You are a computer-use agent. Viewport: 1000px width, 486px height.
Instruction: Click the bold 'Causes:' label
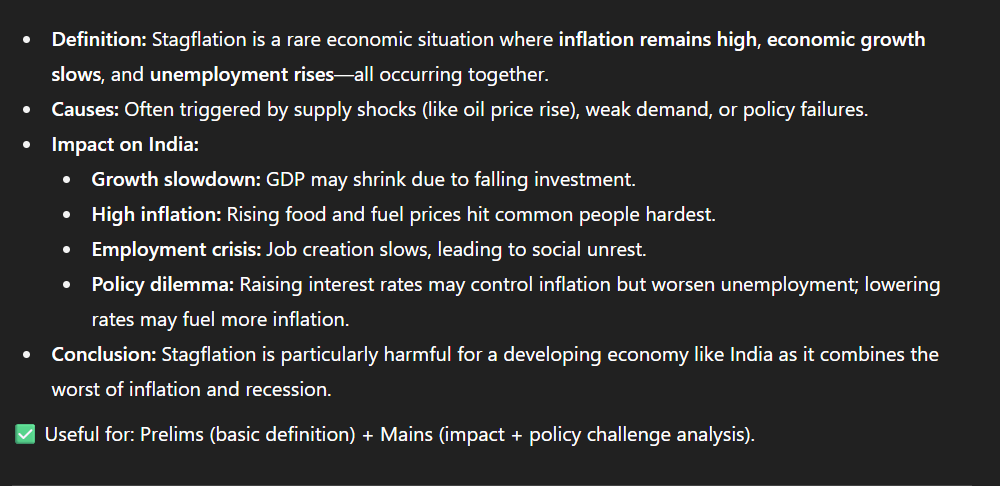click(85, 110)
